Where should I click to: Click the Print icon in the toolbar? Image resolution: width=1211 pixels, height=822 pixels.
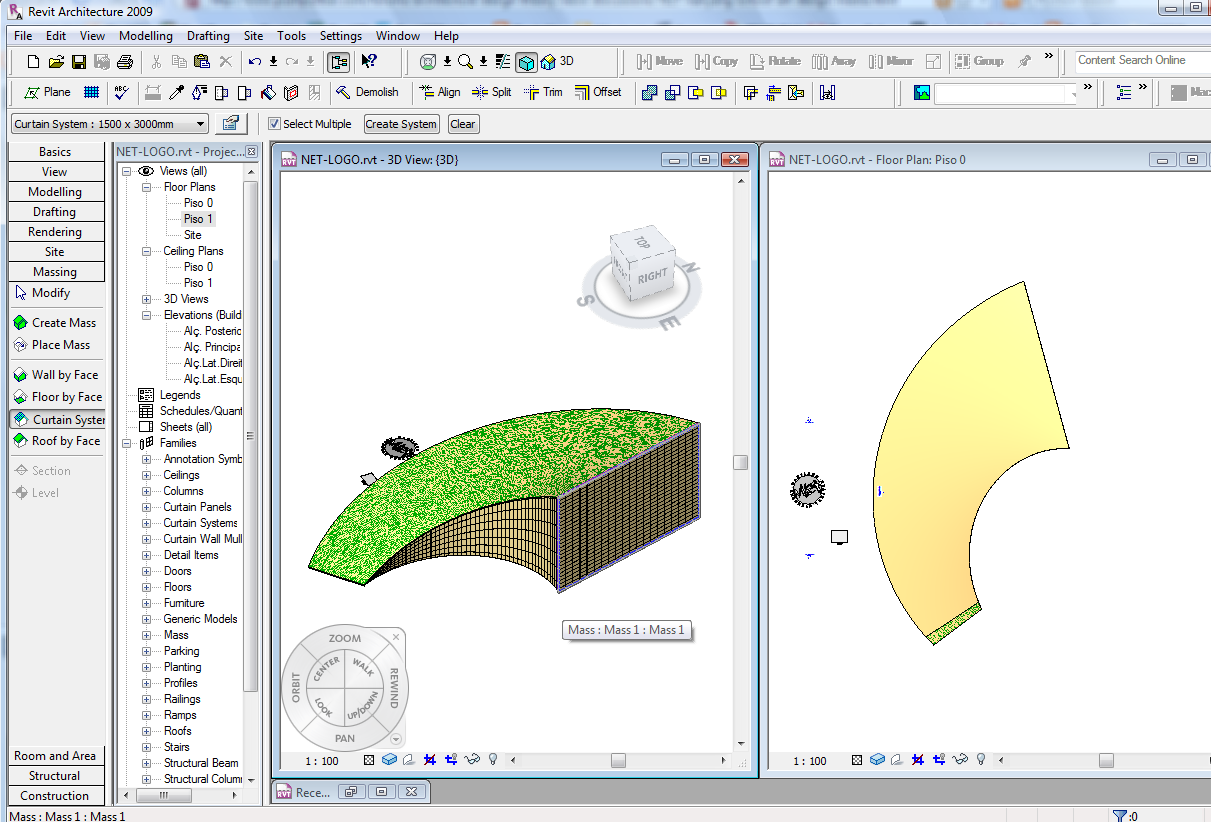pos(124,62)
